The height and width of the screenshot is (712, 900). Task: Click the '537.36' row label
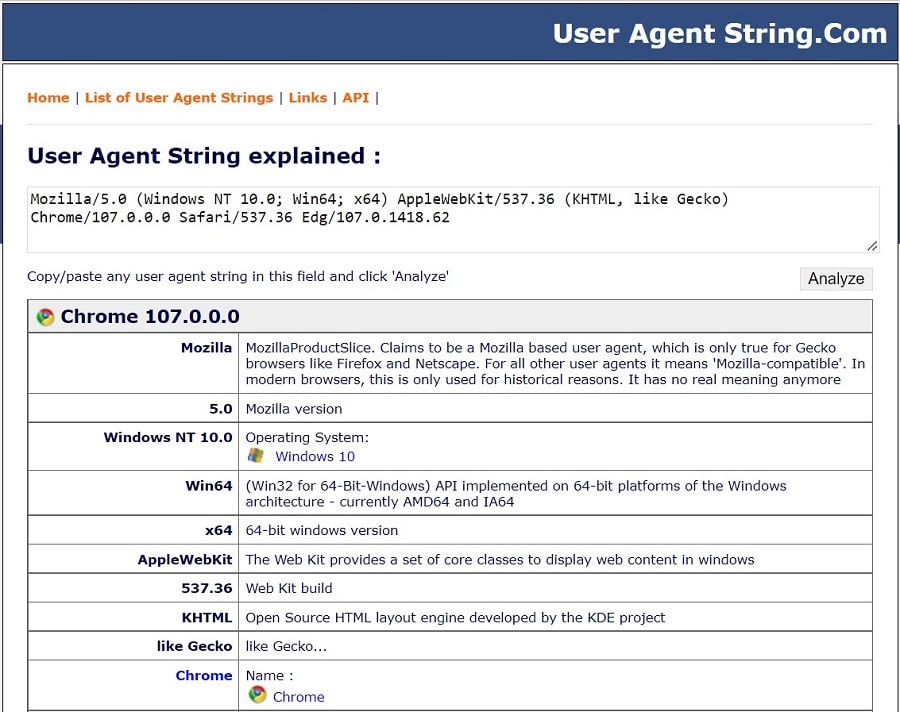click(207, 588)
